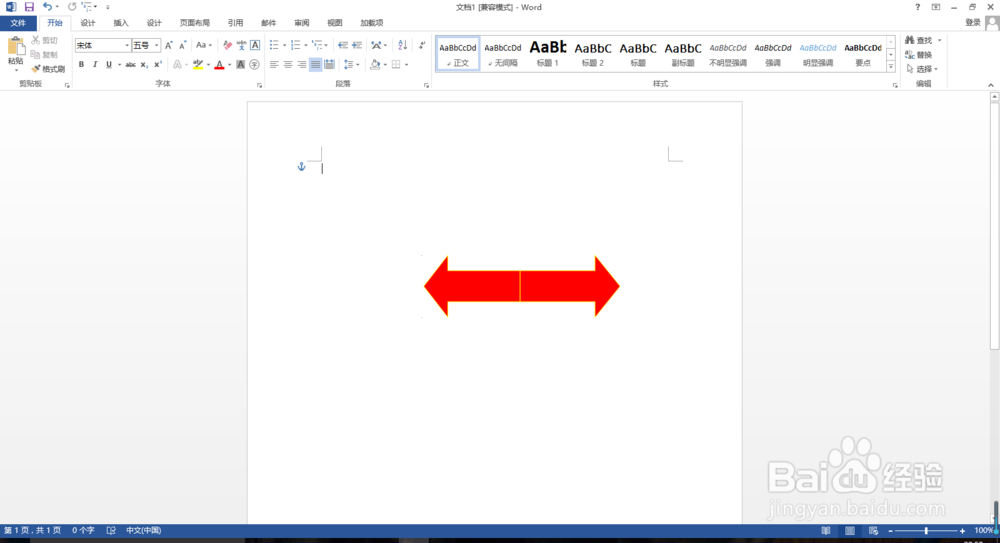Click the Superscript icon
Viewport: 1000px width, 543px height.
pos(158,64)
